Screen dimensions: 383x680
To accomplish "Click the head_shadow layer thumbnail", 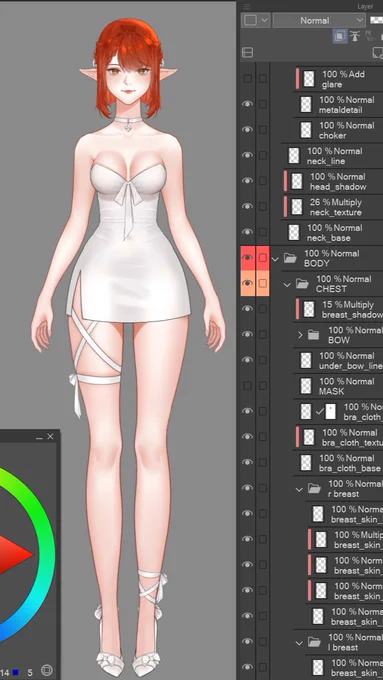I will (x=297, y=181).
